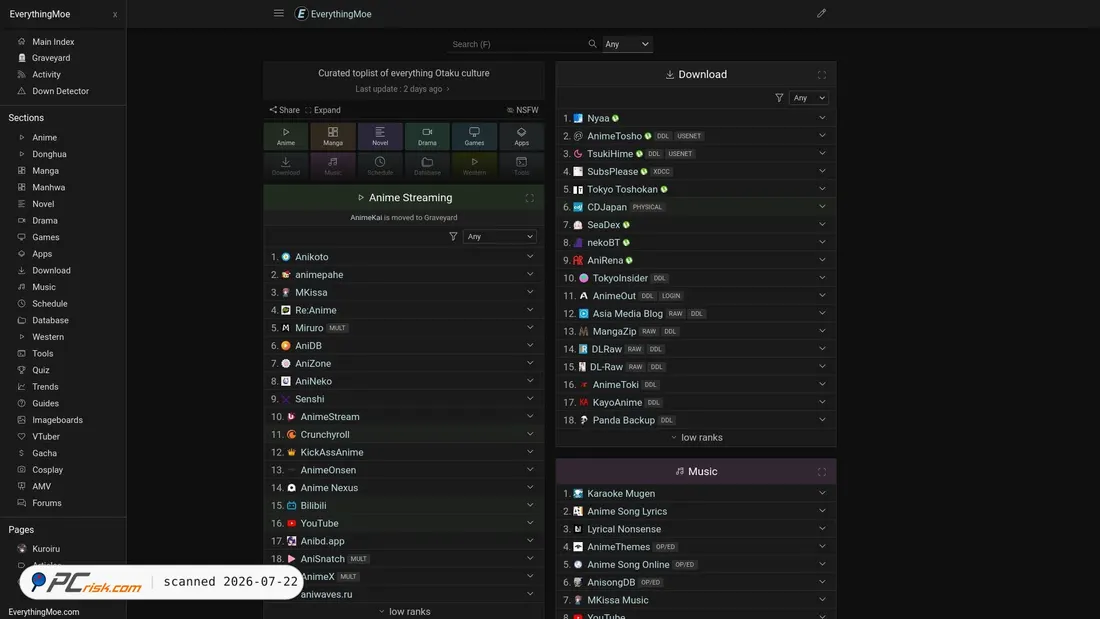Image resolution: width=1100 pixels, height=619 pixels.
Task: Open the KickAssAnime link
Action: (332, 453)
